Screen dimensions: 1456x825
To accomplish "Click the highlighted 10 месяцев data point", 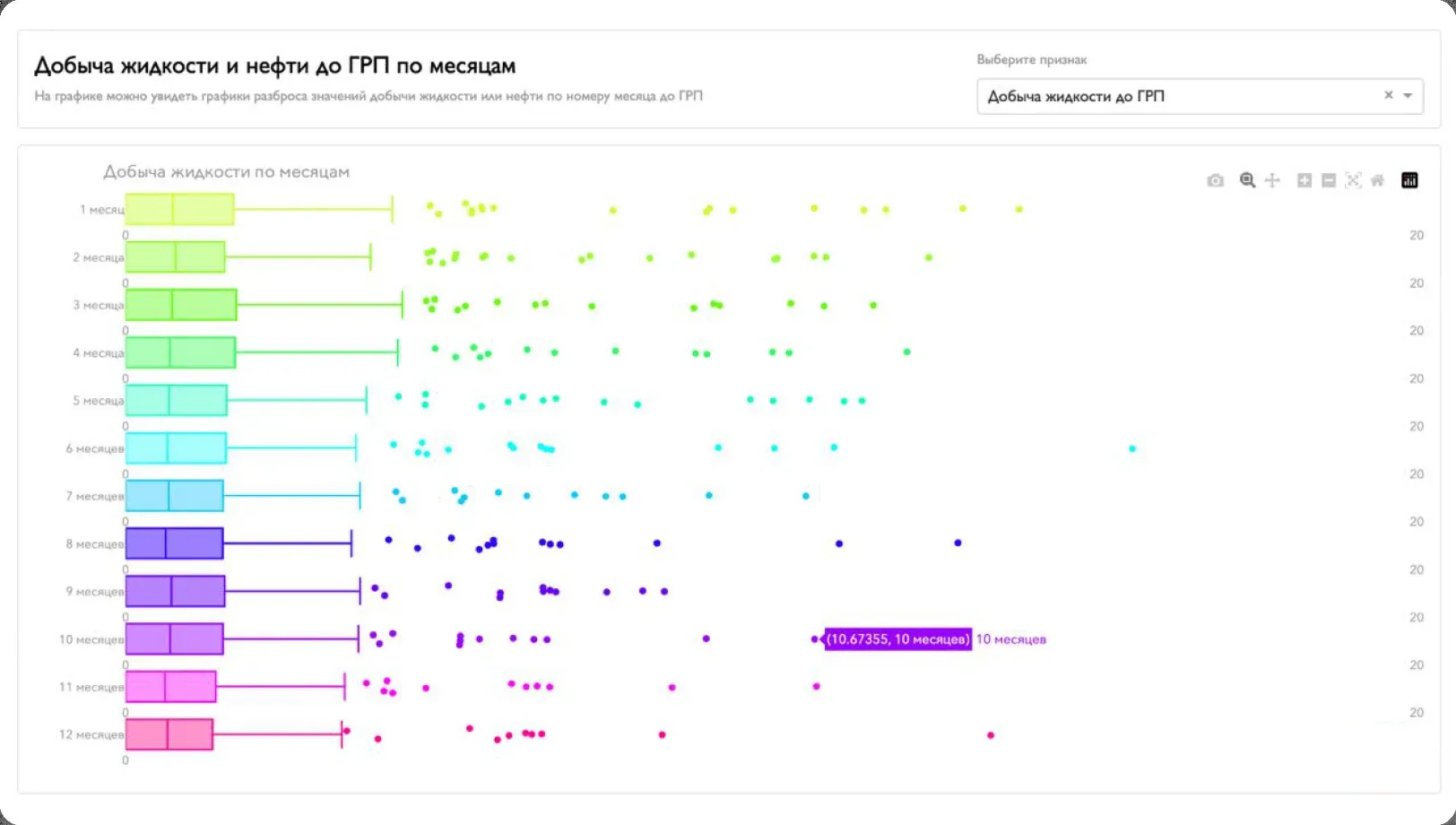I will click(815, 639).
